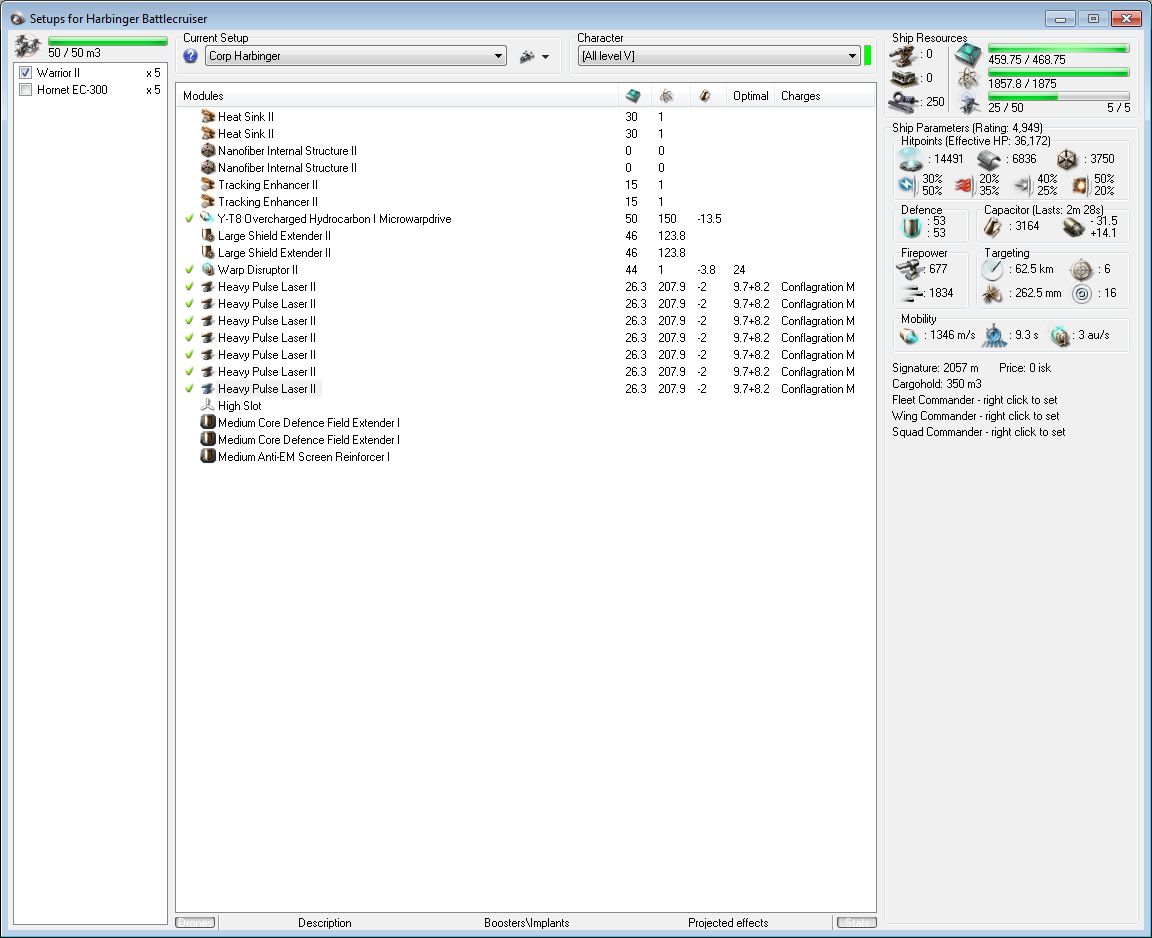Click the structure hitpoints icon showing 3750
The height and width of the screenshot is (938, 1152).
click(1067, 159)
